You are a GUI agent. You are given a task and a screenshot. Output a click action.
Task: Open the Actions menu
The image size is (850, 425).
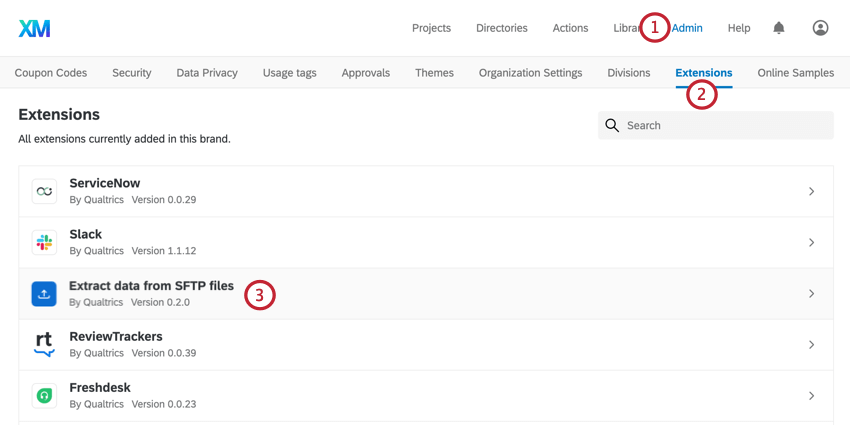tap(570, 28)
